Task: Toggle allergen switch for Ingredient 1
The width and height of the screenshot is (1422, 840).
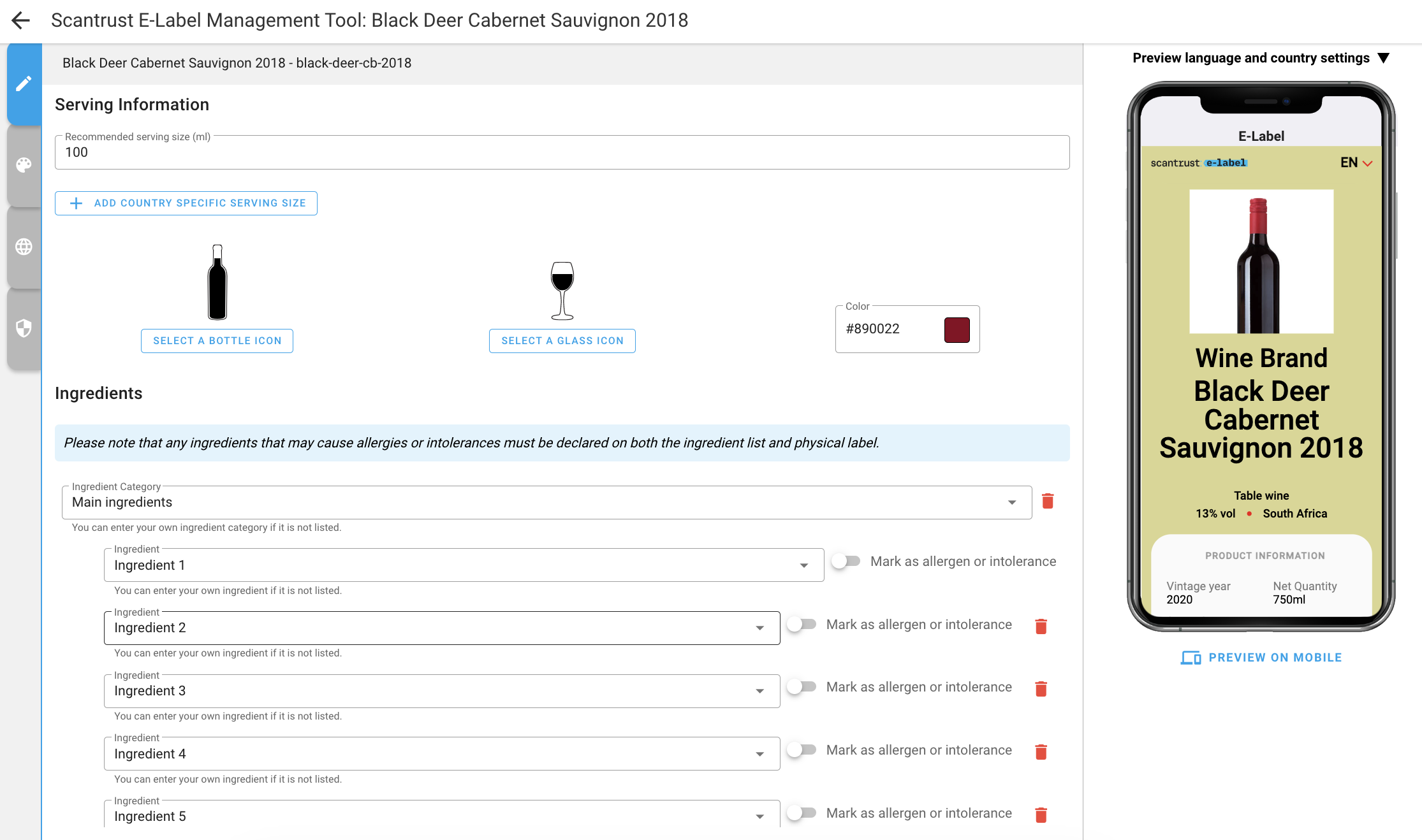Action: click(x=846, y=561)
